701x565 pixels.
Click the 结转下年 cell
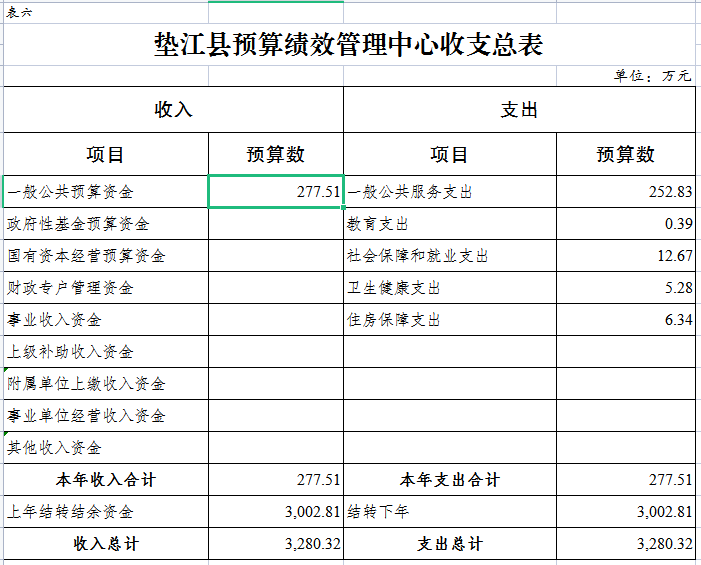[x=450, y=511]
